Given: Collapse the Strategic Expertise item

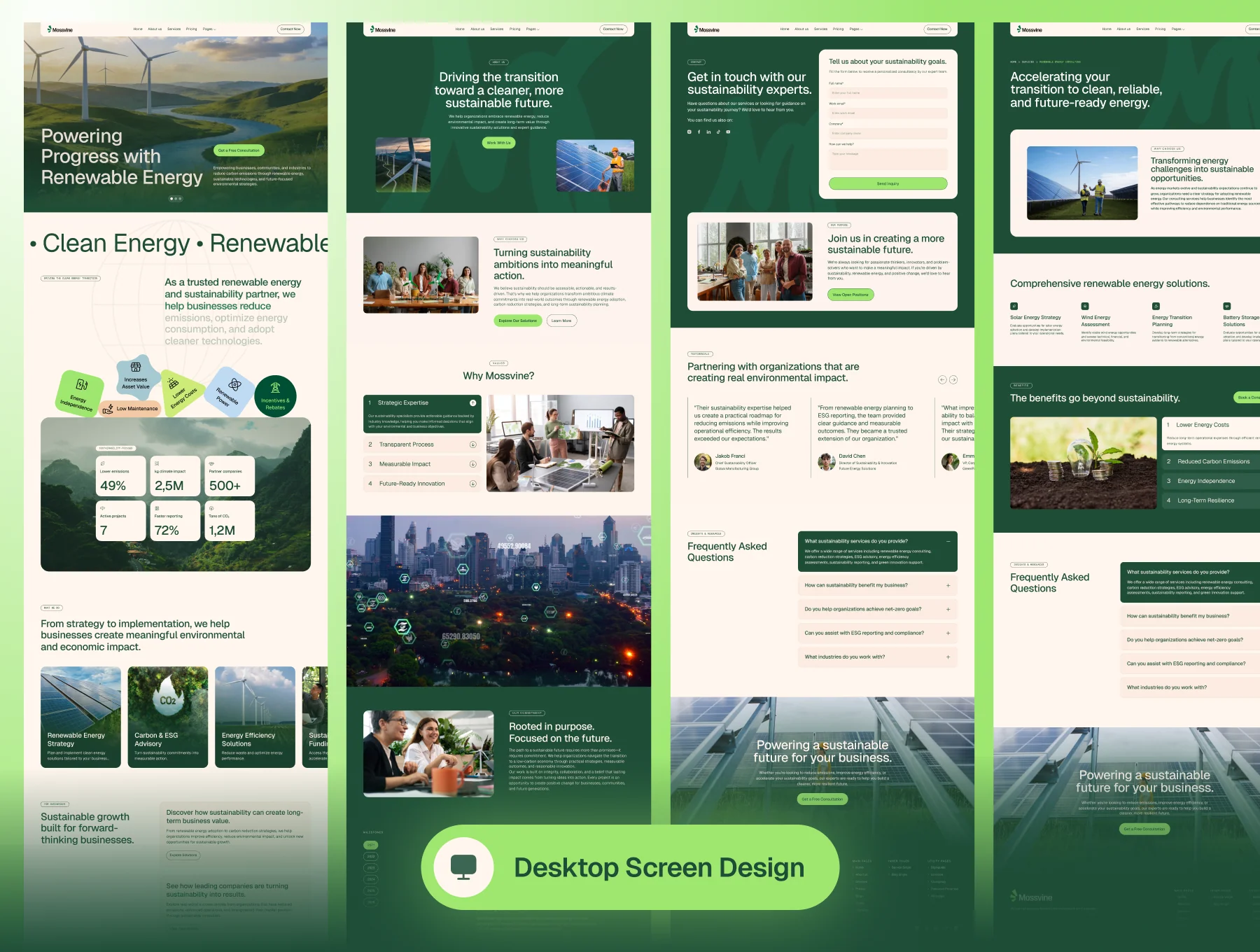Looking at the screenshot, I should (x=472, y=402).
